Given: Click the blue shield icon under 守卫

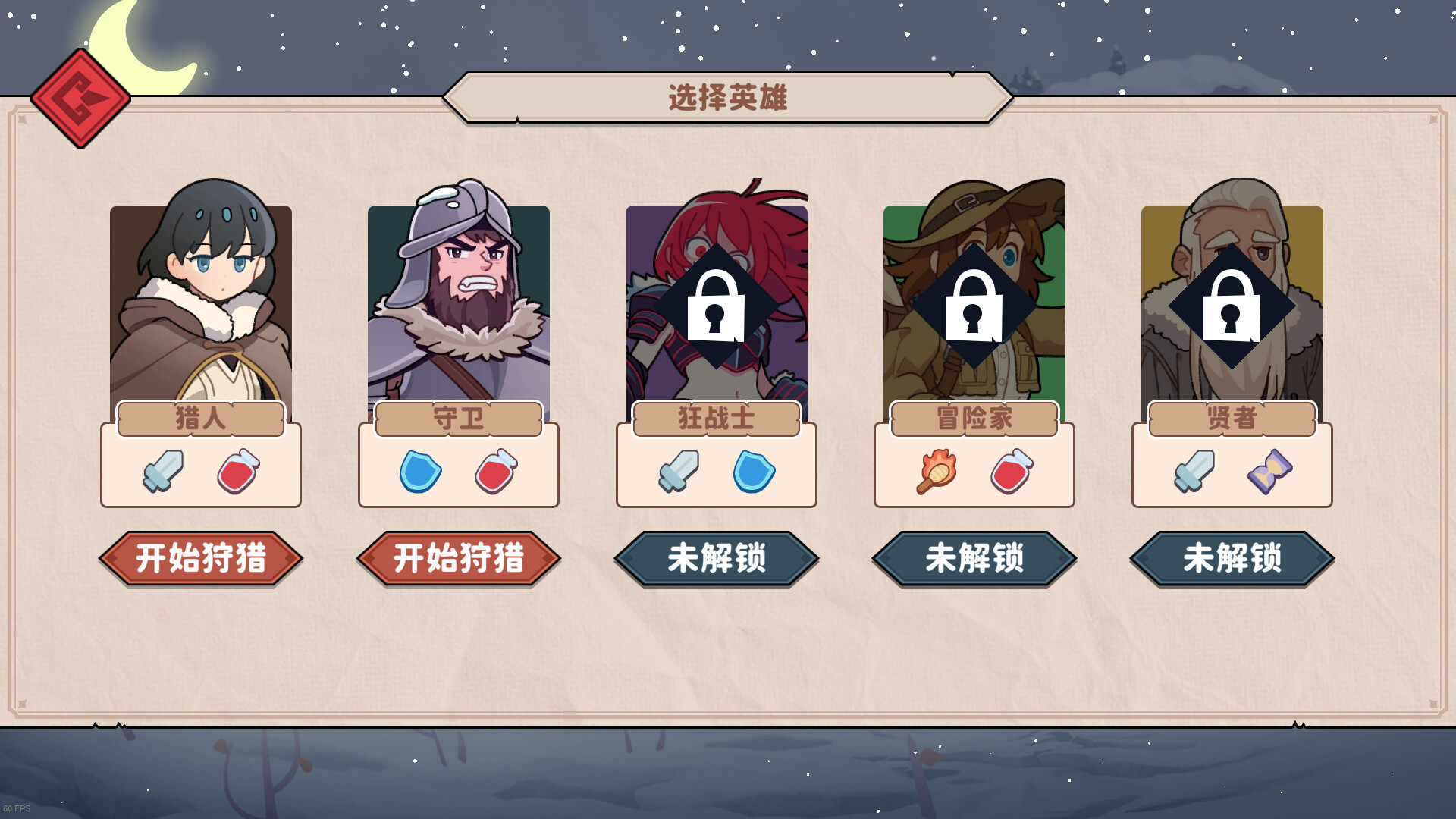Looking at the screenshot, I should pyautogui.click(x=421, y=471).
